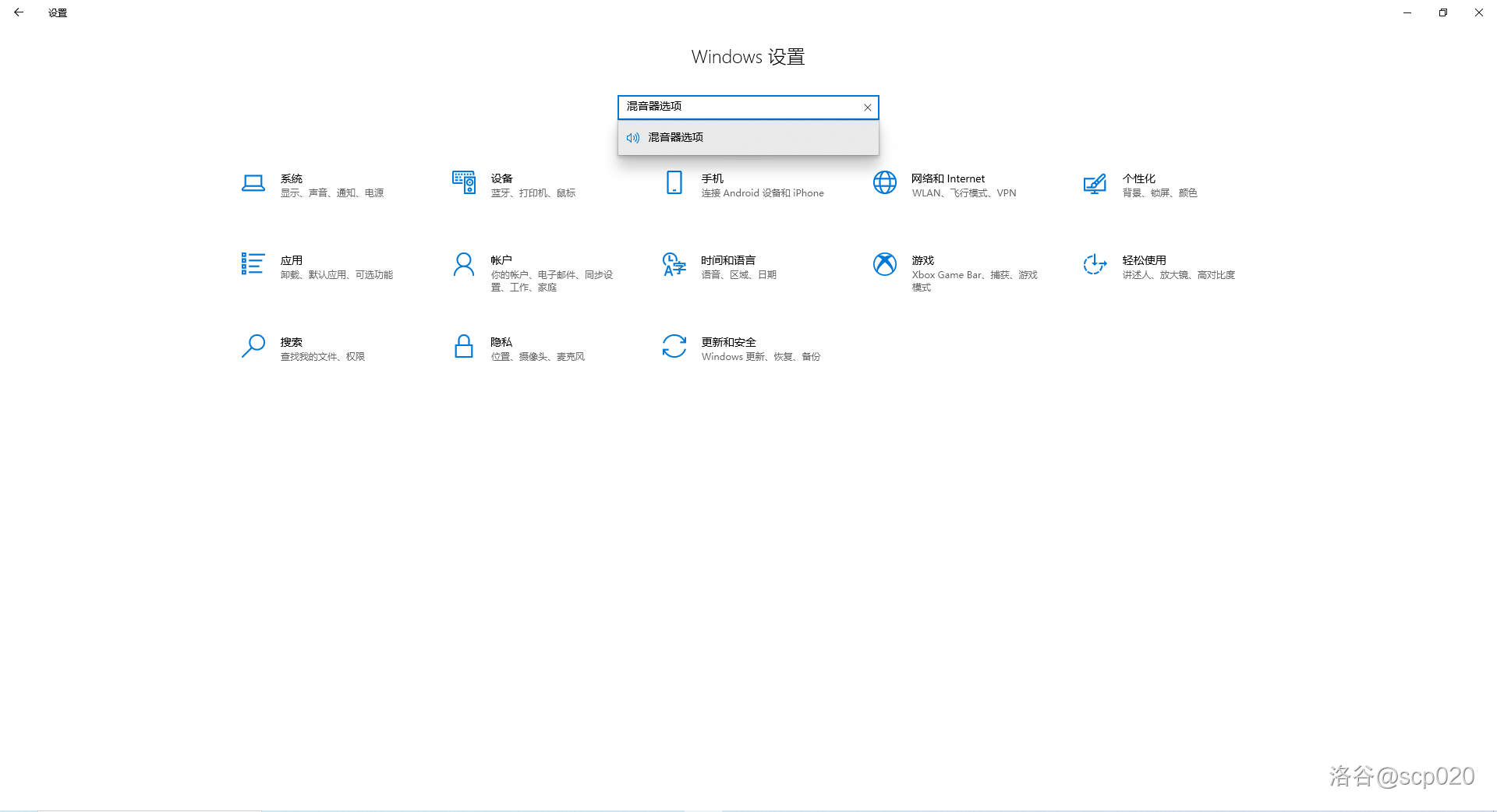This screenshot has width=1497, height=812.
Task: Open the 个性化 category title
Action: coord(1139,178)
